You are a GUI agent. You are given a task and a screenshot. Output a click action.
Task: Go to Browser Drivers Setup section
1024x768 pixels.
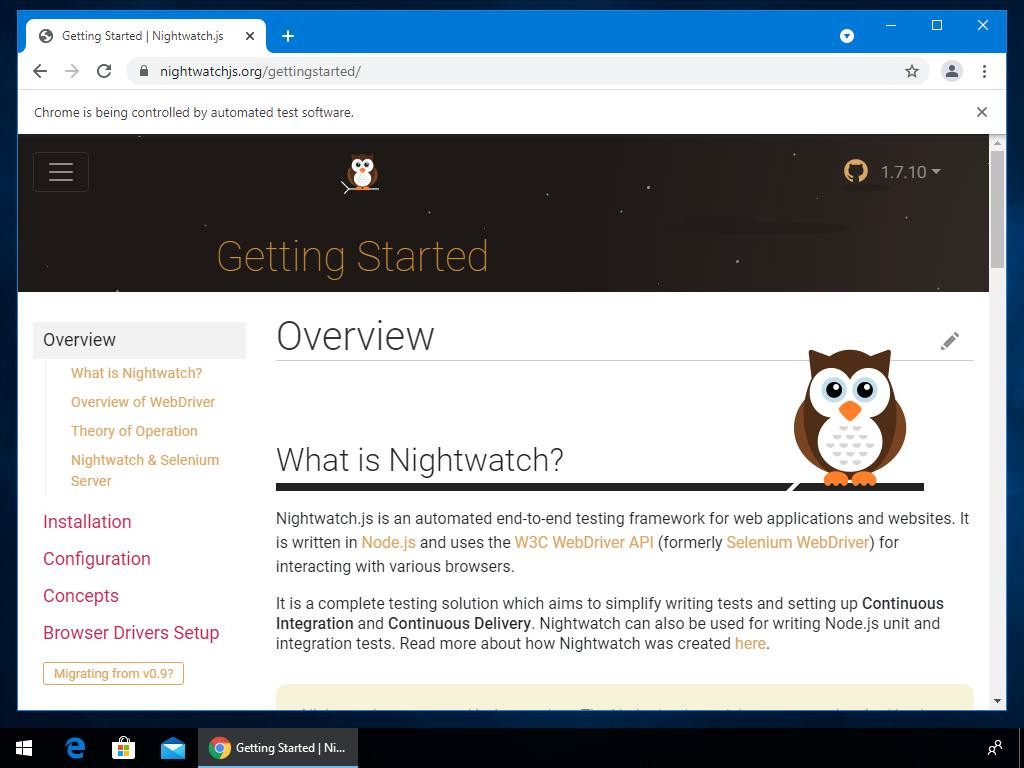click(131, 633)
